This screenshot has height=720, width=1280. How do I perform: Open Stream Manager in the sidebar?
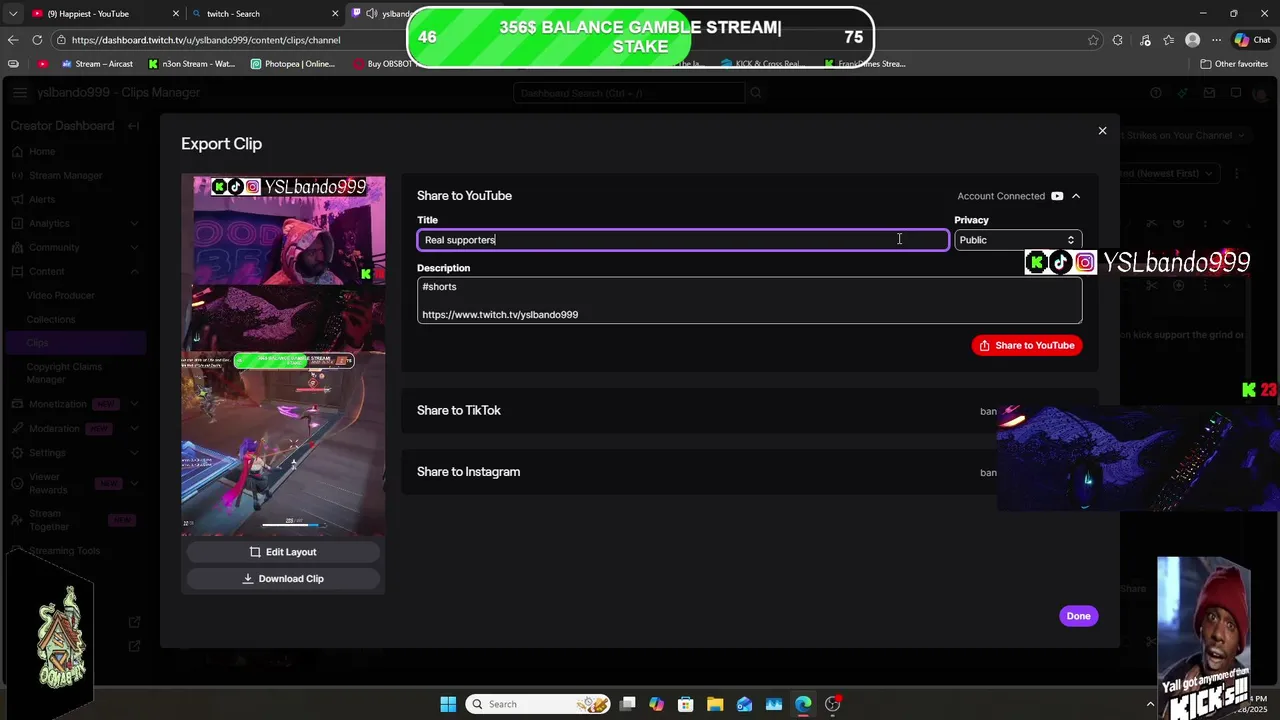[66, 176]
